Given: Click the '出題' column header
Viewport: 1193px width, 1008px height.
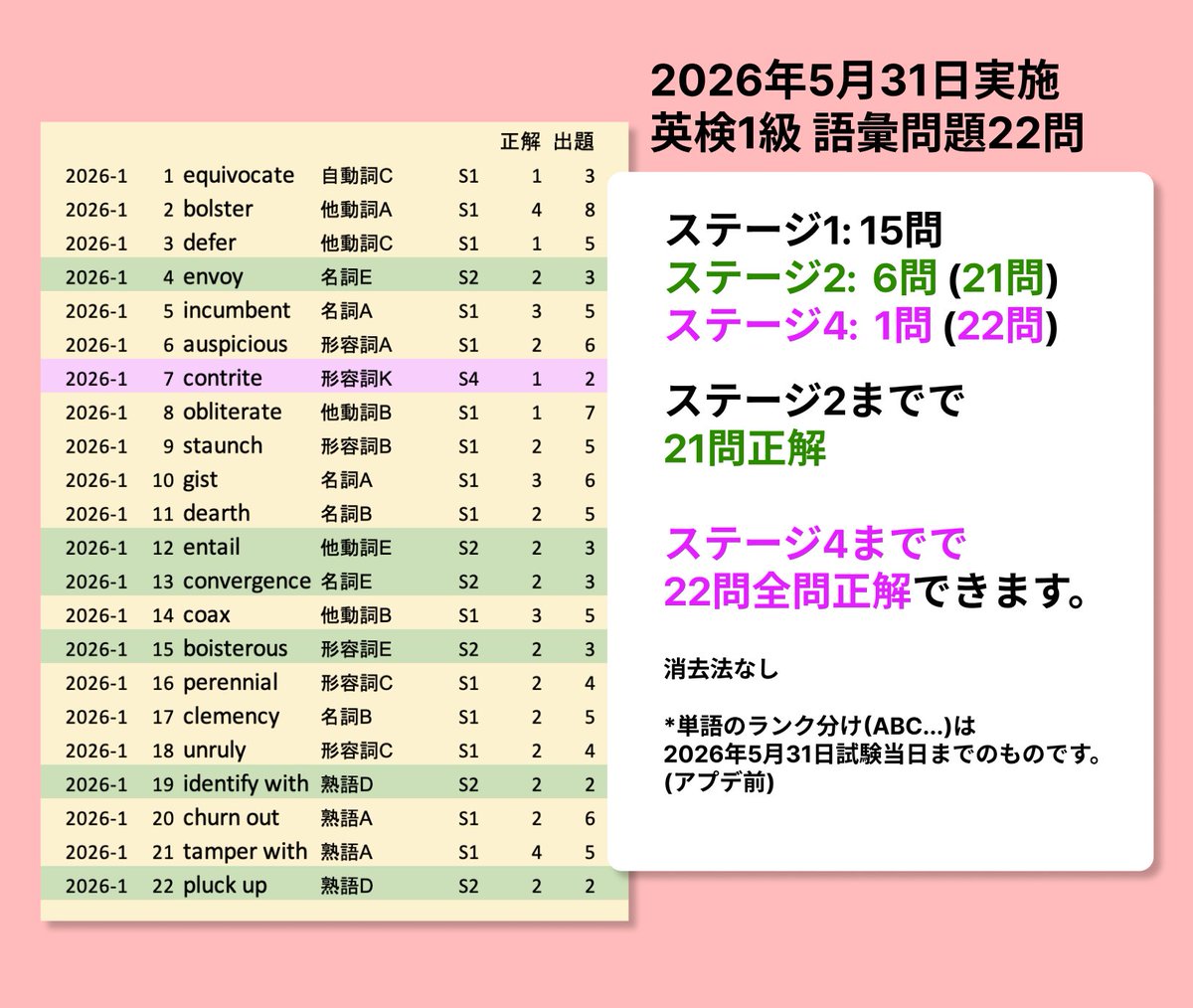Looking at the screenshot, I should 574,142.
